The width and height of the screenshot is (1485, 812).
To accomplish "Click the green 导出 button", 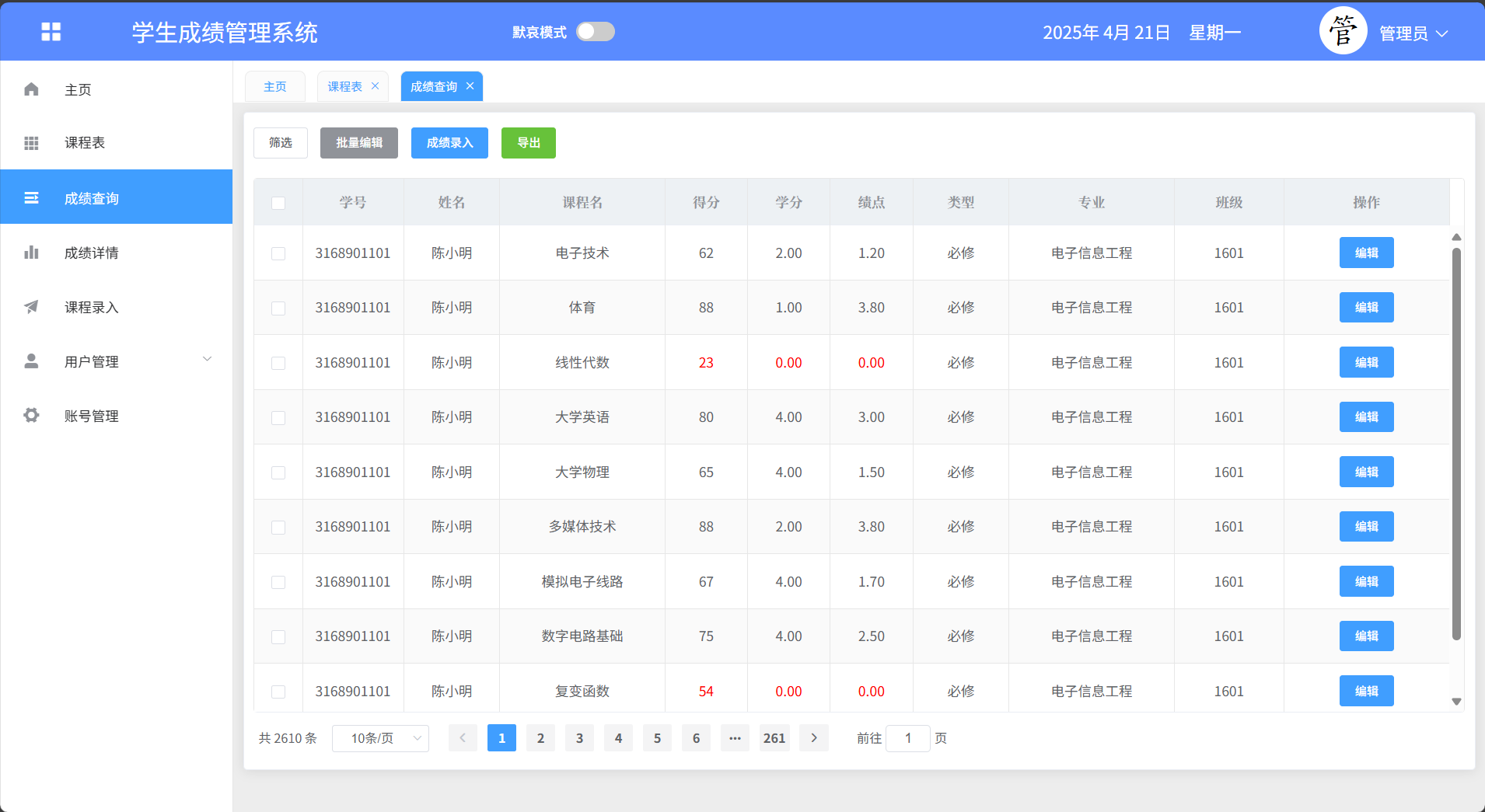I will tap(528, 143).
